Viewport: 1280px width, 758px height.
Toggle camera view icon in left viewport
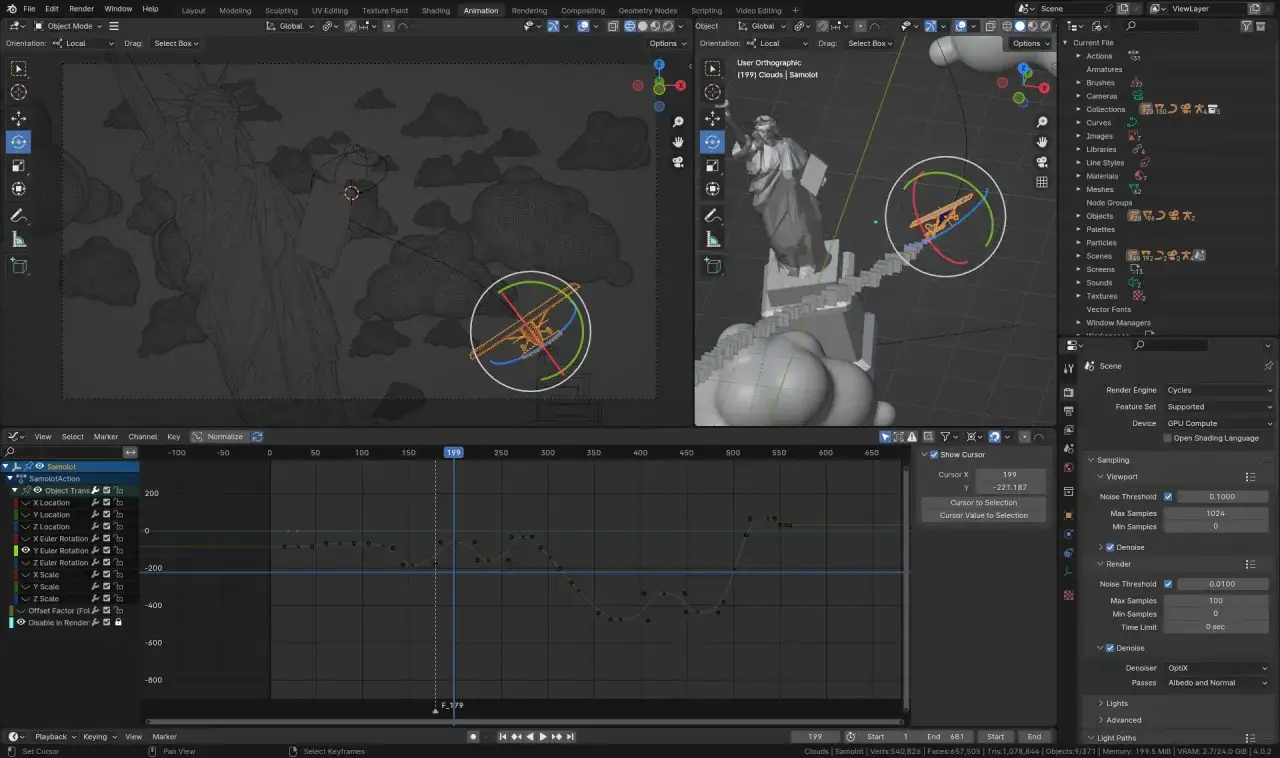[678, 162]
